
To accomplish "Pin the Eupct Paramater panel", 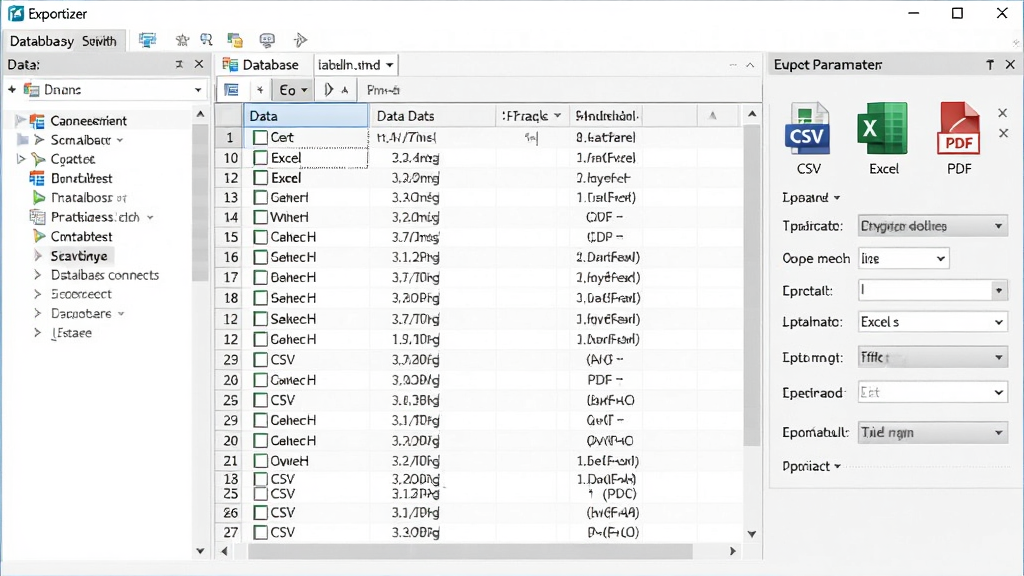I will click(x=990, y=65).
